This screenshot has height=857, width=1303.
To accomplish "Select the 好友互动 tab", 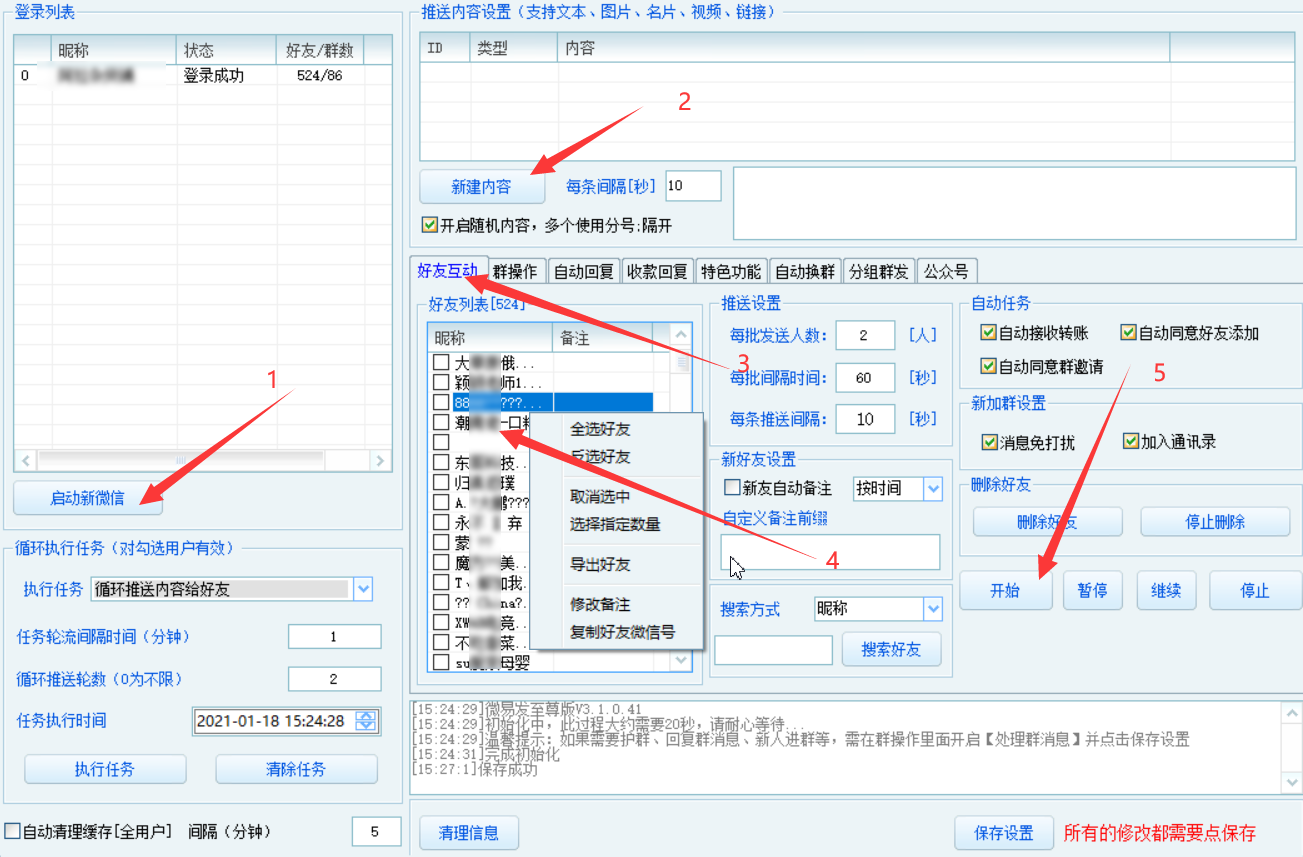I will click(448, 269).
